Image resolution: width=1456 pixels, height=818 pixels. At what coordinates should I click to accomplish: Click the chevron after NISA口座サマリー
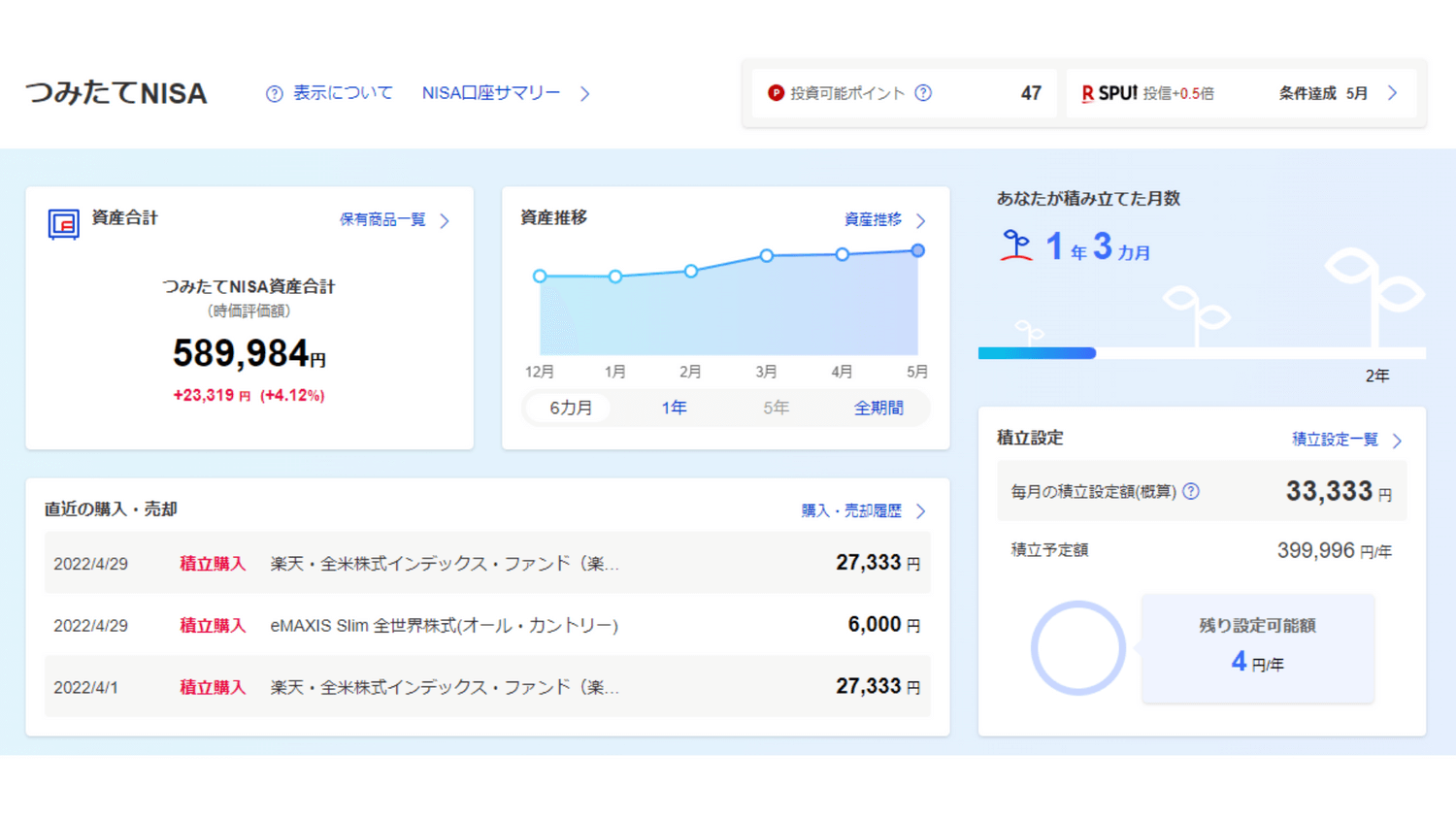584,94
